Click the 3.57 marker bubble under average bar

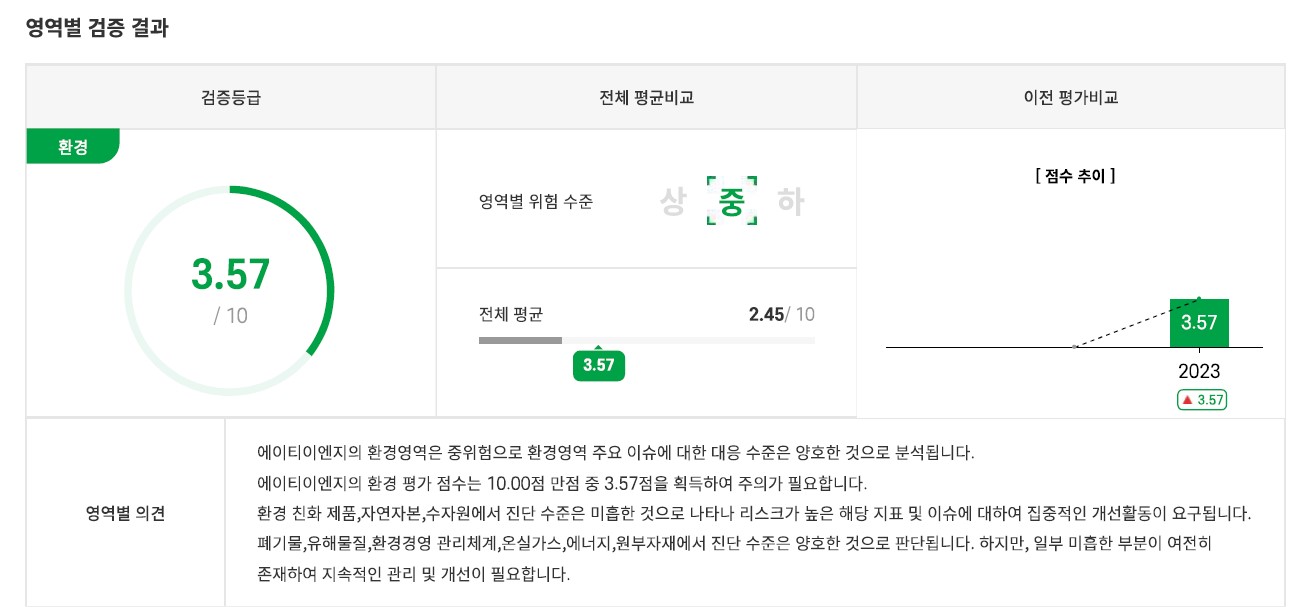coord(599,364)
